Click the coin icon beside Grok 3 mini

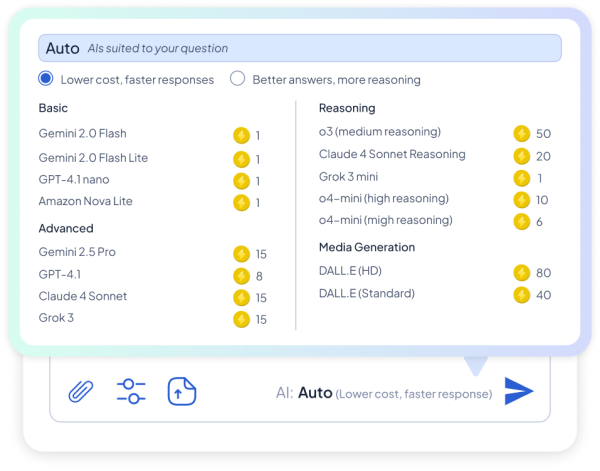click(522, 178)
